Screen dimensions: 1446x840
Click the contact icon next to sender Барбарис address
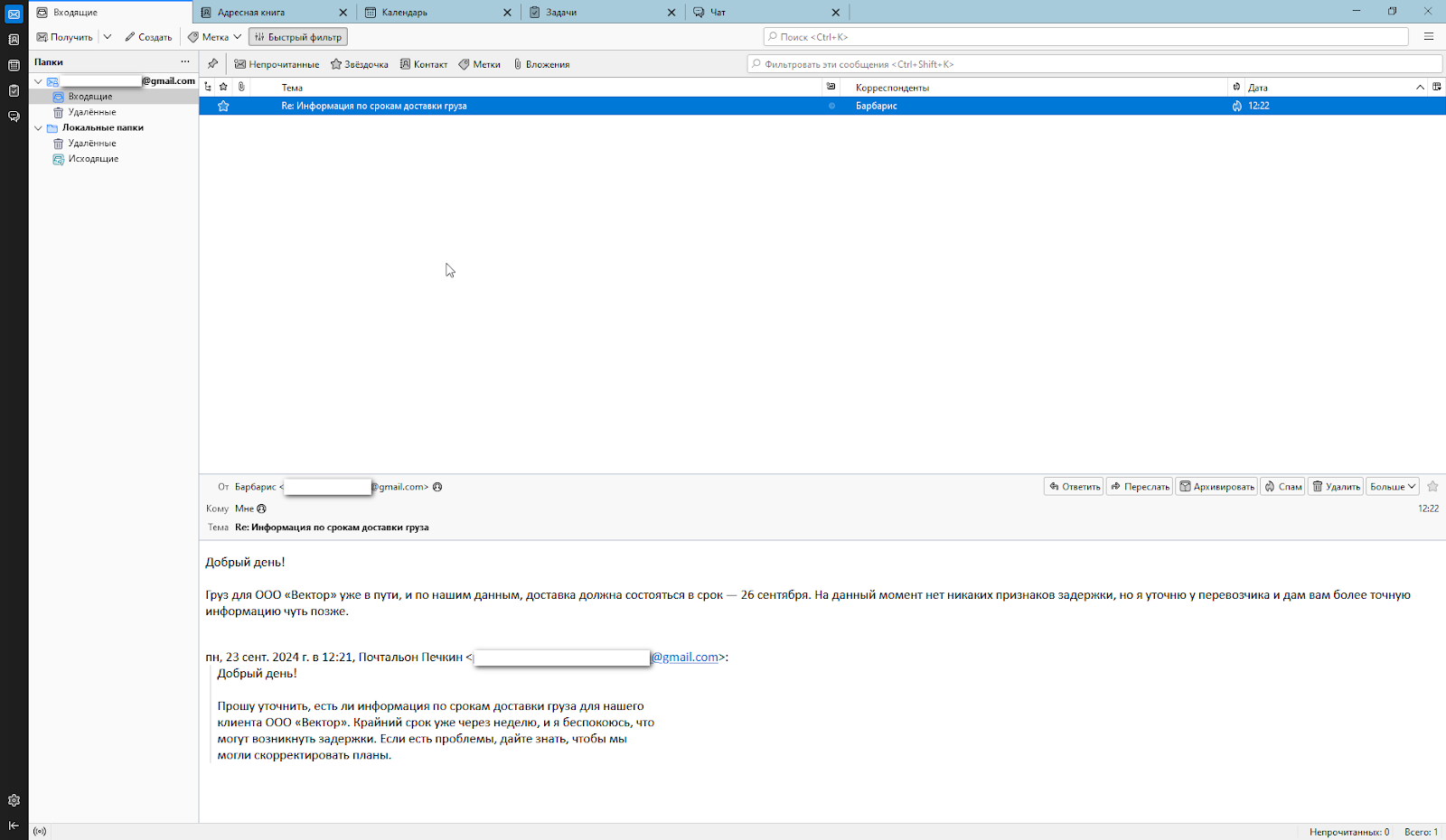pyautogui.click(x=437, y=487)
